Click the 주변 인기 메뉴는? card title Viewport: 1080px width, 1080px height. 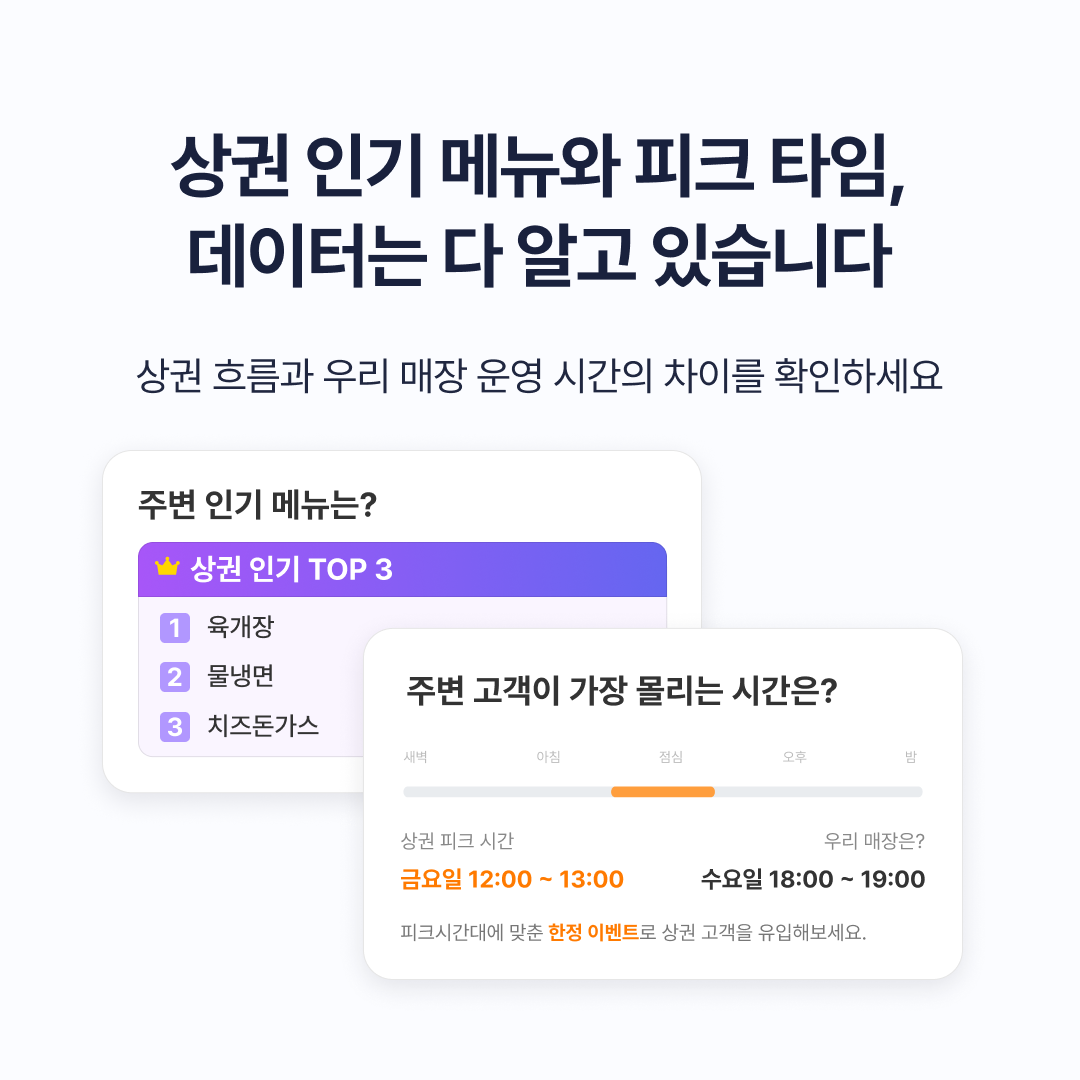tap(256, 505)
